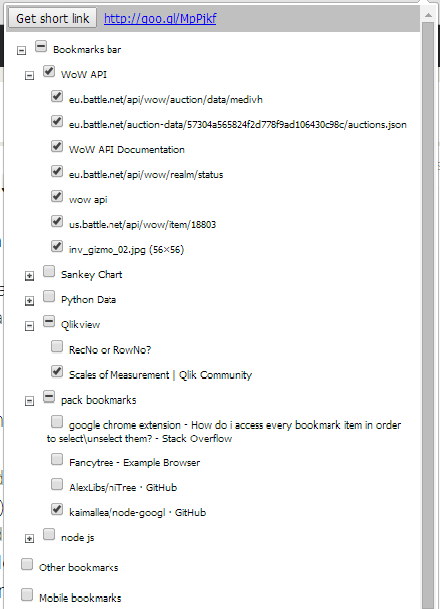
Task: Expand the node js folder
Action: (x=30, y=539)
